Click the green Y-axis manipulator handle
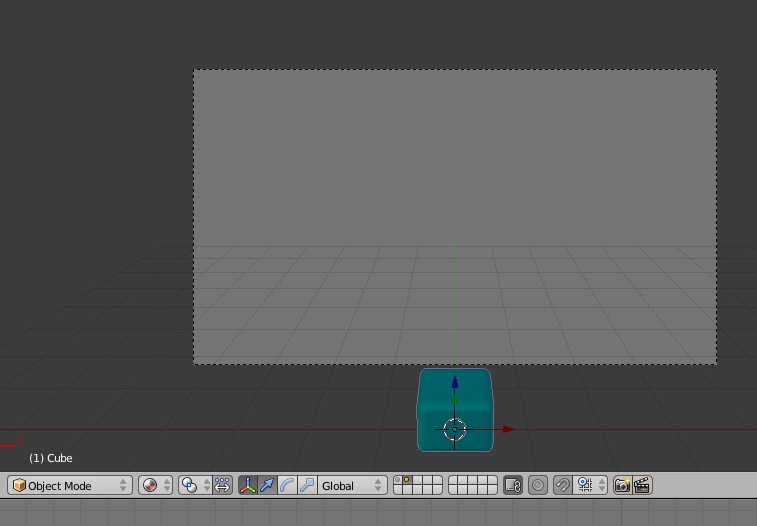757x526 pixels. 455,401
